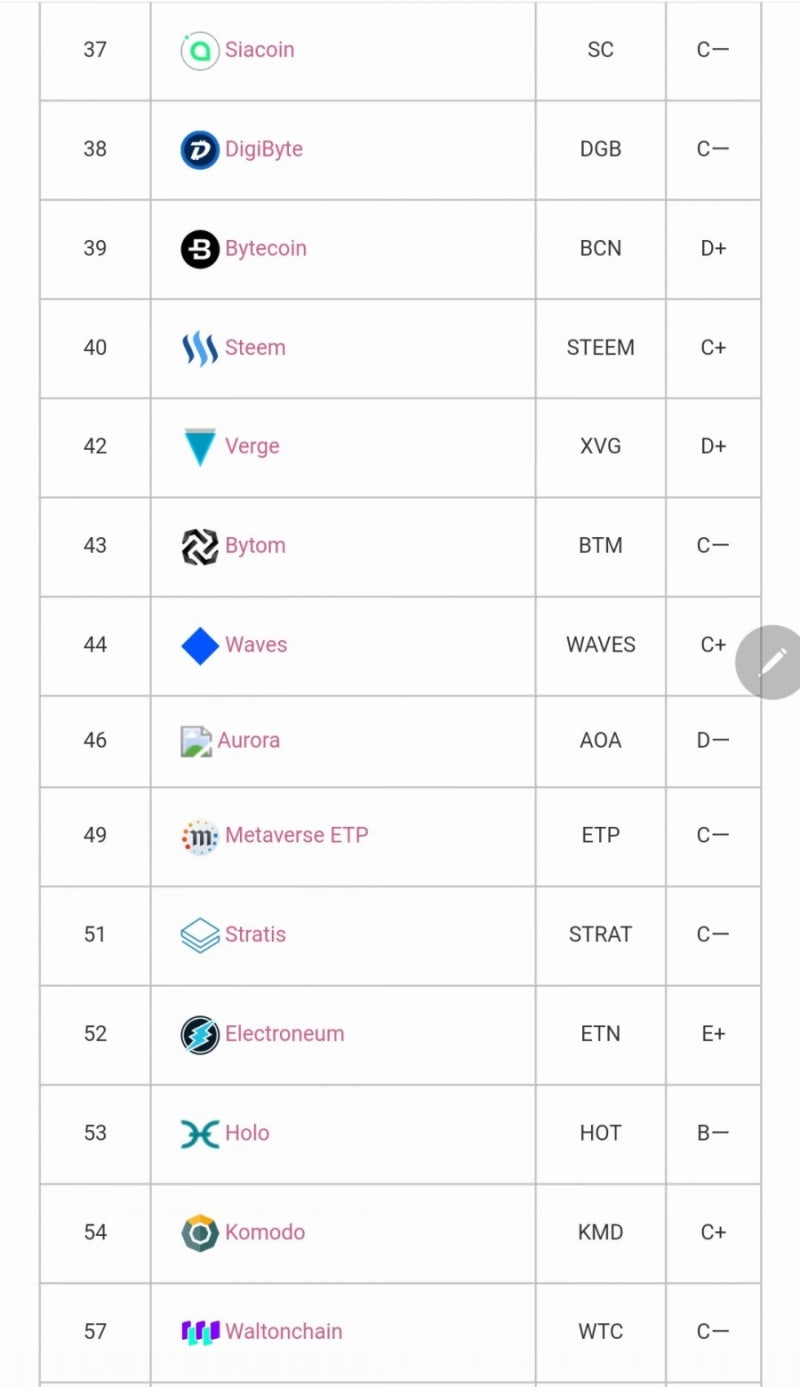Image resolution: width=800 pixels, height=1387 pixels.
Task: Open the Metaverse ETP link
Action: pos(296,835)
